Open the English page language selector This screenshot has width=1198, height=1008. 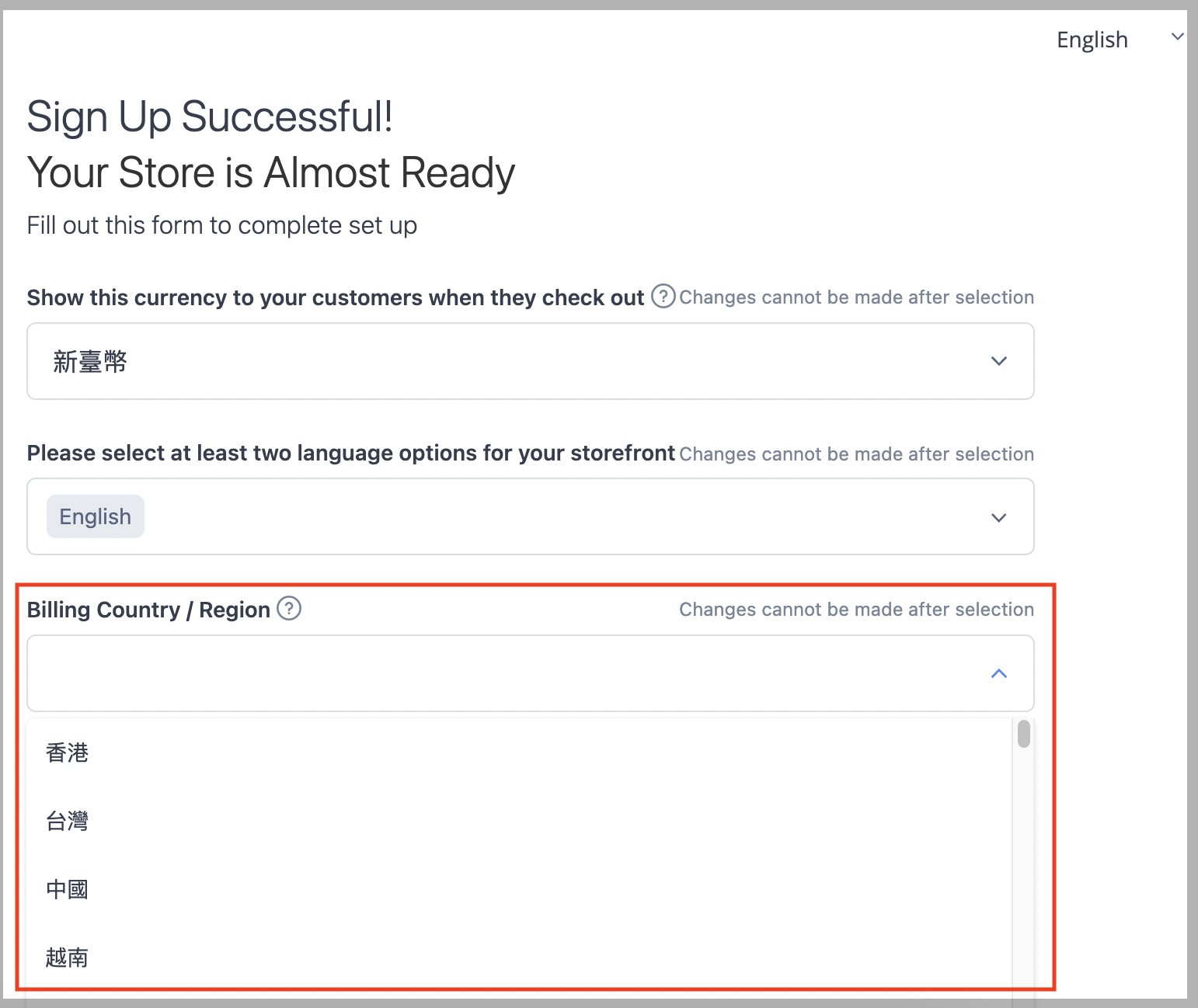pyautogui.click(x=1119, y=40)
